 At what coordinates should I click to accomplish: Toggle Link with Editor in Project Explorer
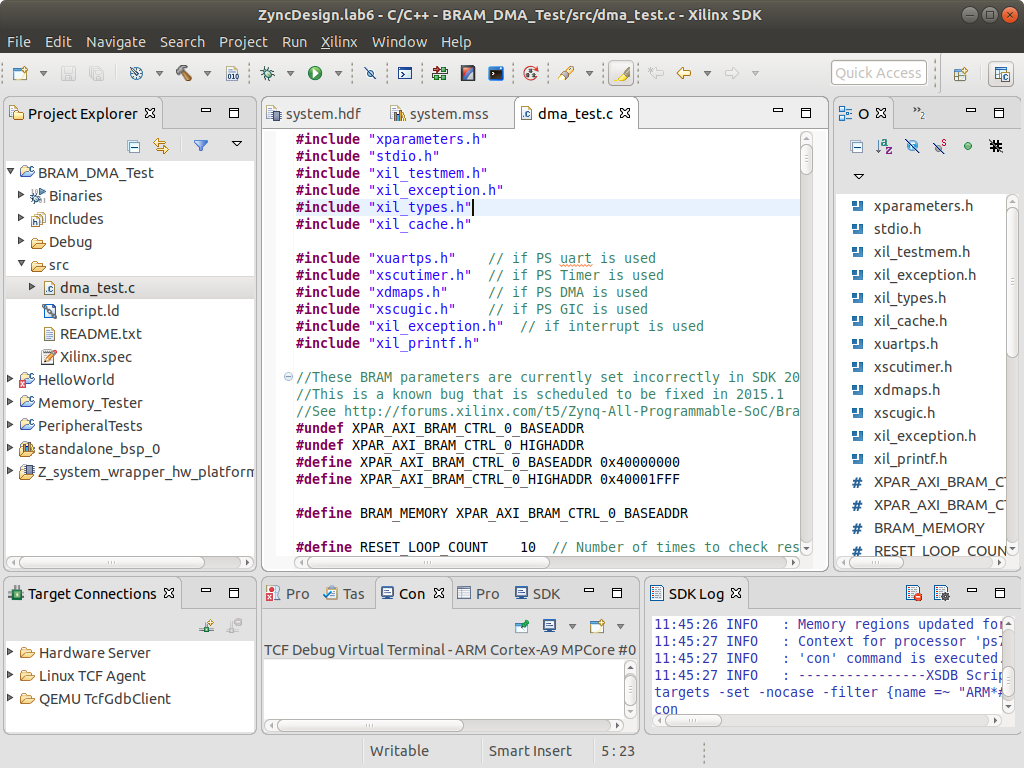(161, 146)
